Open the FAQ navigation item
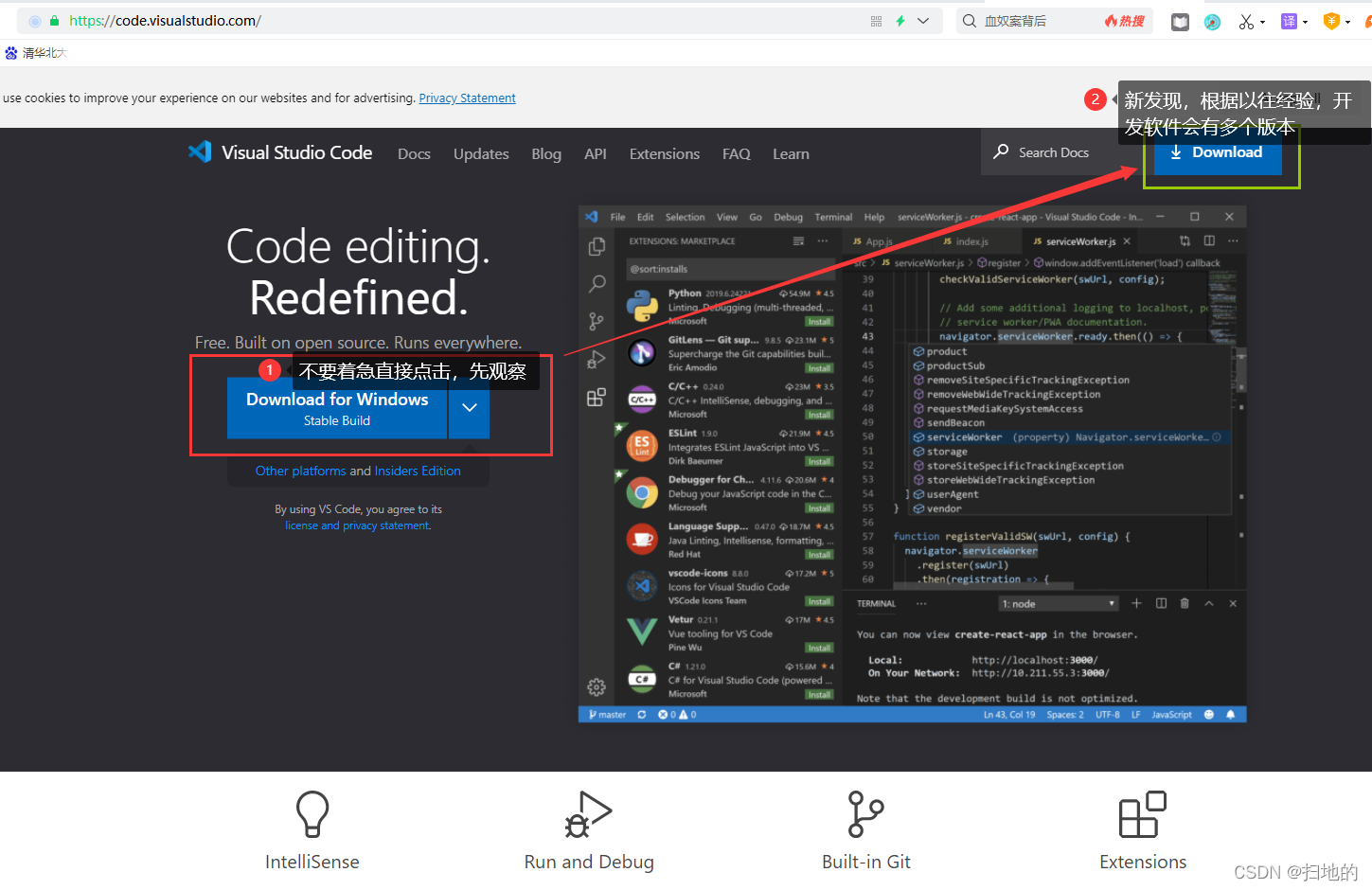This screenshot has height=890, width=1372. pyautogui.click(x=737, y=153)
